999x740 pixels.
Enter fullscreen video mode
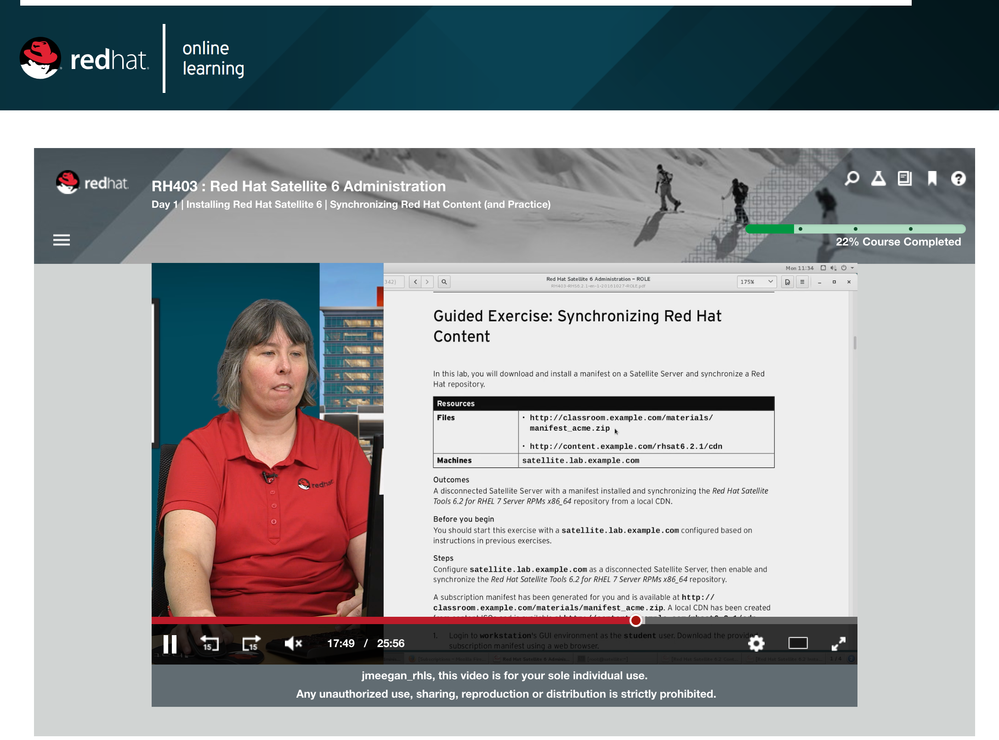pos(839,644)
